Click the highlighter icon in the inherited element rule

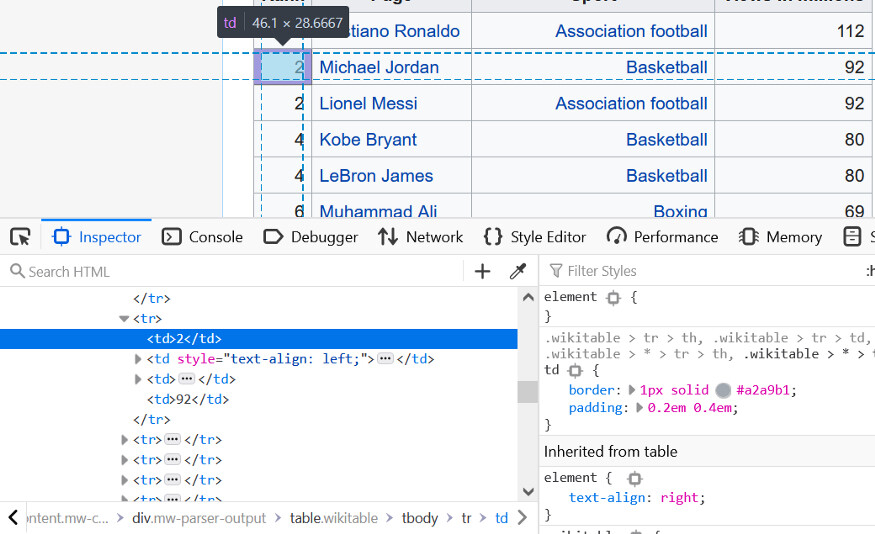tap(635, 478)
